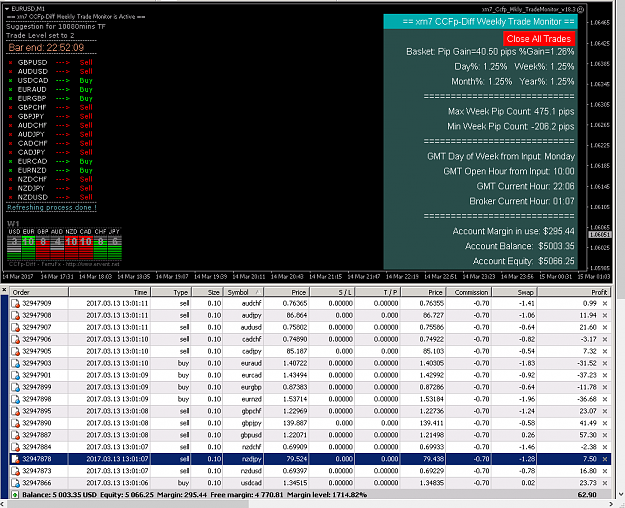Viewport: 625px width, 508px height.
Task: Select the USDCAD Buy suggestion line
Action: tap(50, 81)
